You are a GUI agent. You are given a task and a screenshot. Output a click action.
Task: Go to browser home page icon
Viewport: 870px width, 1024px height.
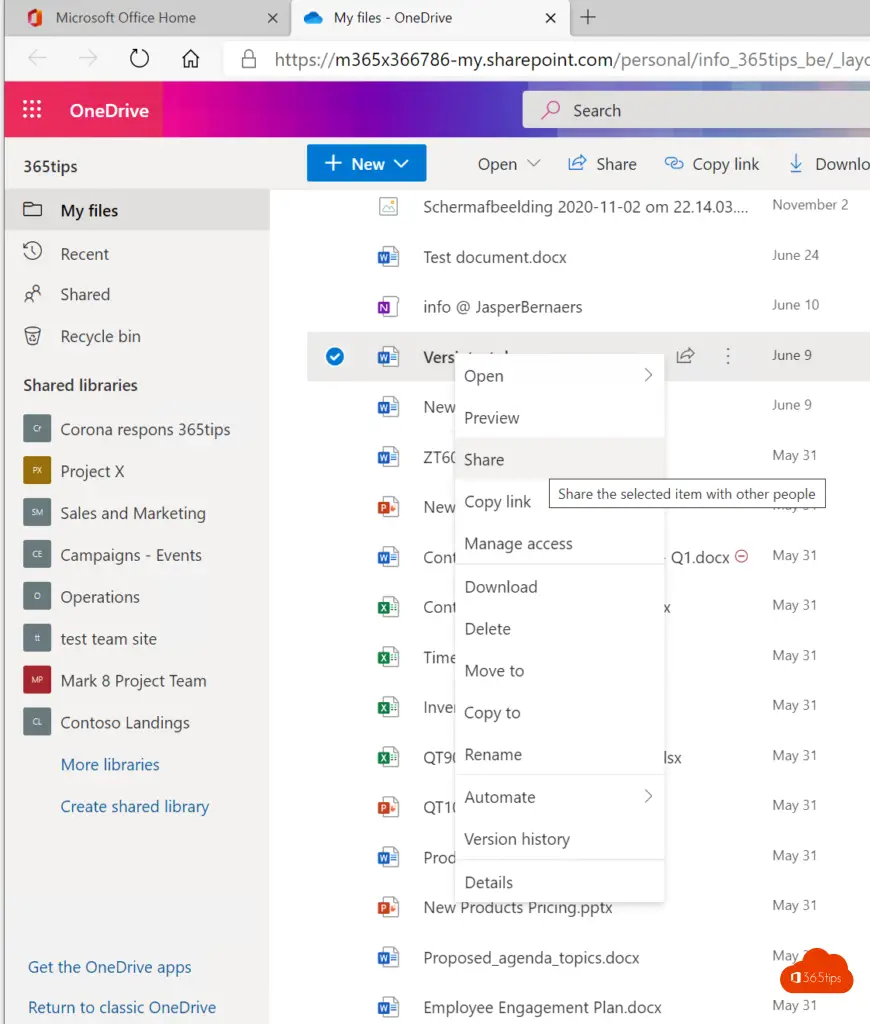pos(191,59)
